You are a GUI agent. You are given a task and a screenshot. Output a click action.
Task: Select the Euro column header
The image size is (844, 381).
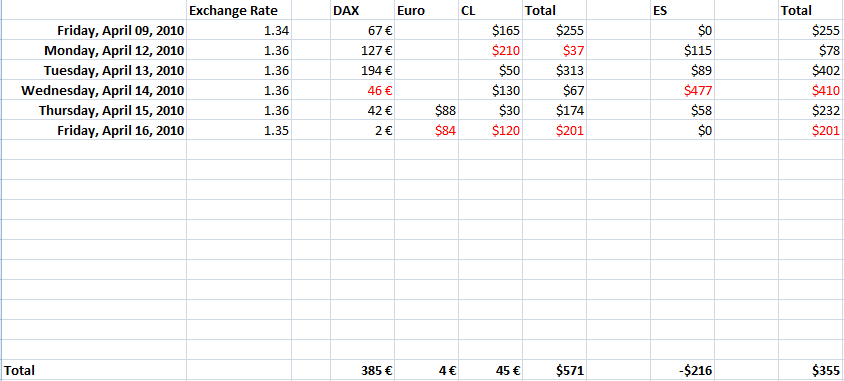coord(426,10)
